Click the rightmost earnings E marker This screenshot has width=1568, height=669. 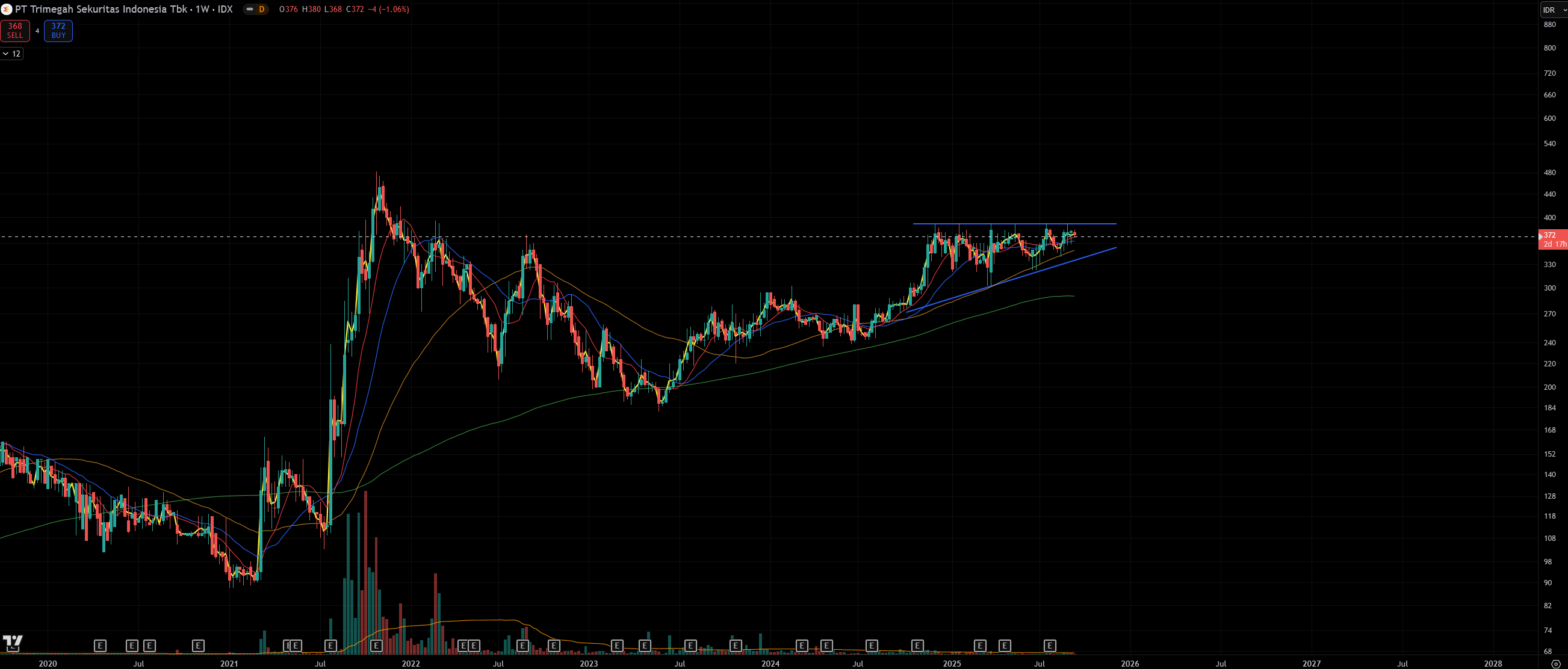tap(1049, 646)
